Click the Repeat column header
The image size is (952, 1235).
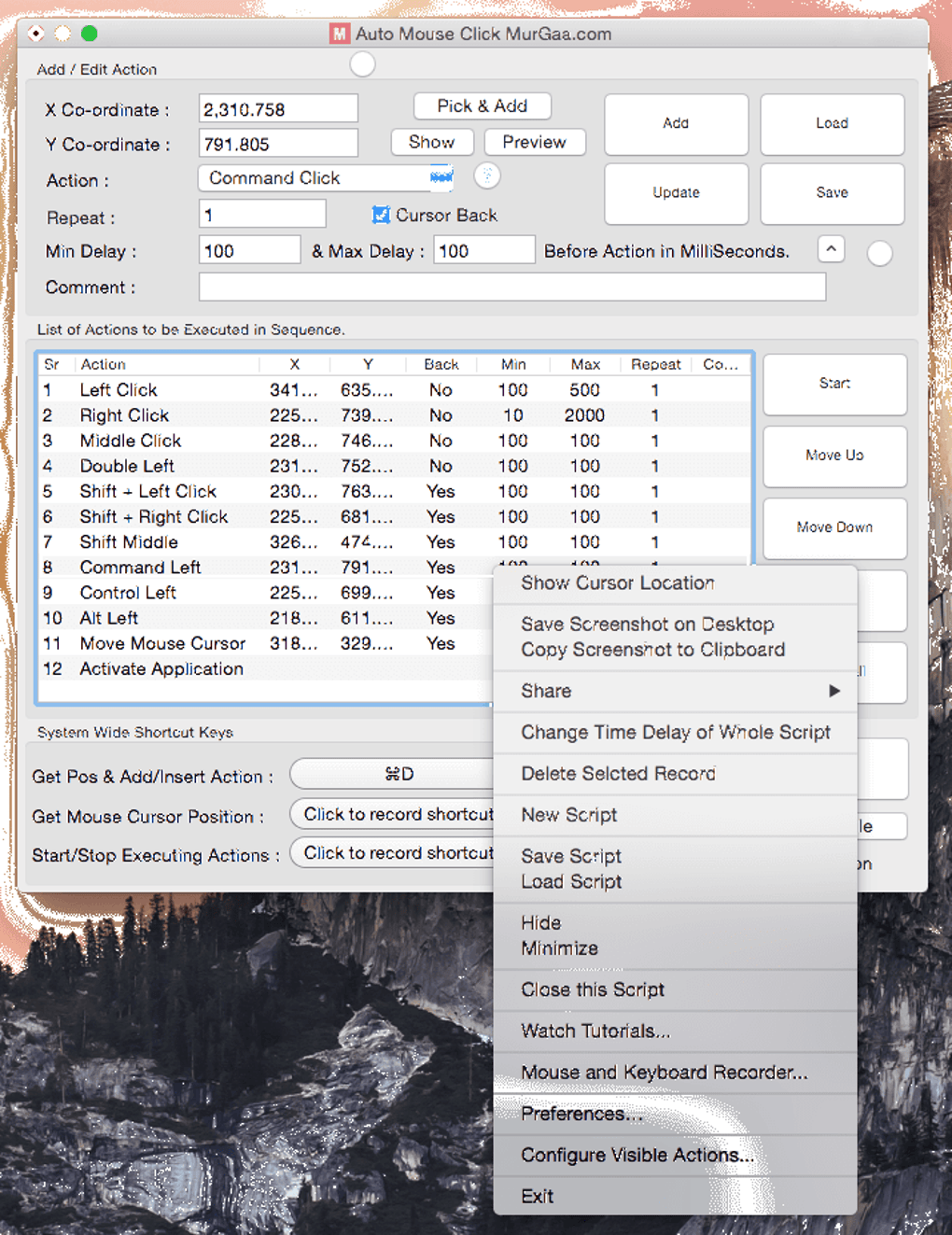656,364
